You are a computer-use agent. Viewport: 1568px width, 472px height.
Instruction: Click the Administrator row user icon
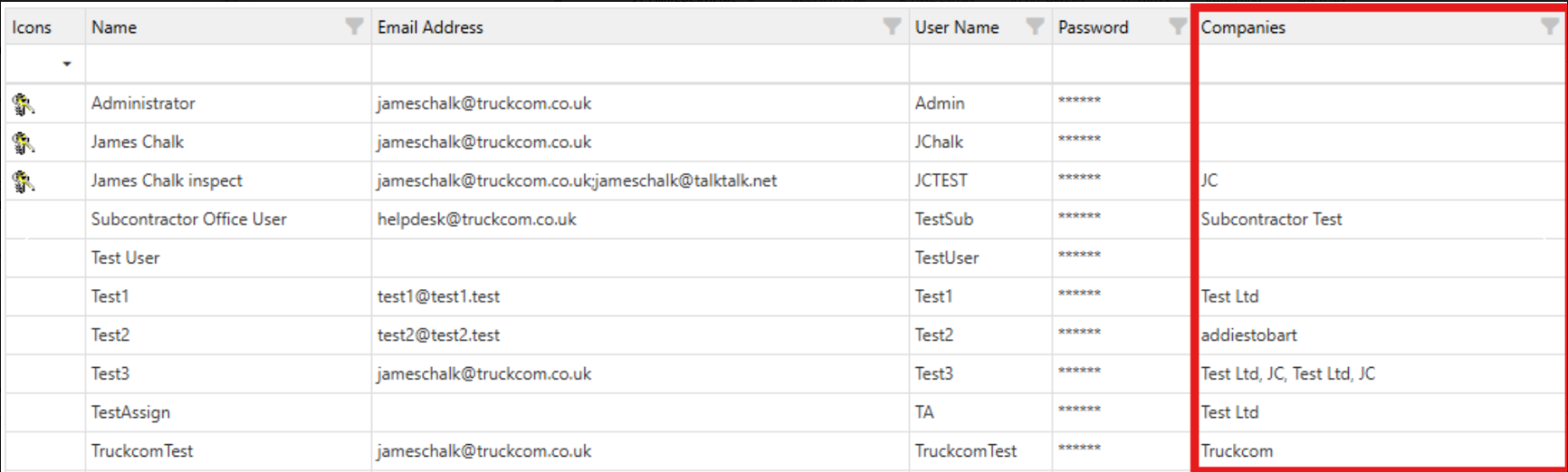(23, 104)
